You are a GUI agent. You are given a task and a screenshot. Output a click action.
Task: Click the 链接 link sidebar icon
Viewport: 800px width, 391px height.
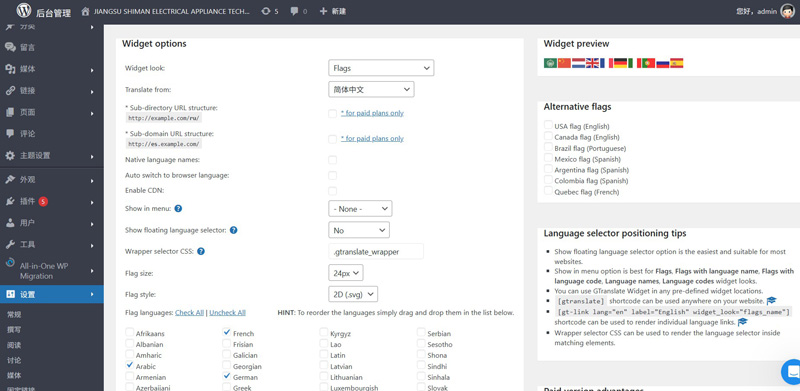click(x=10, y=91)
